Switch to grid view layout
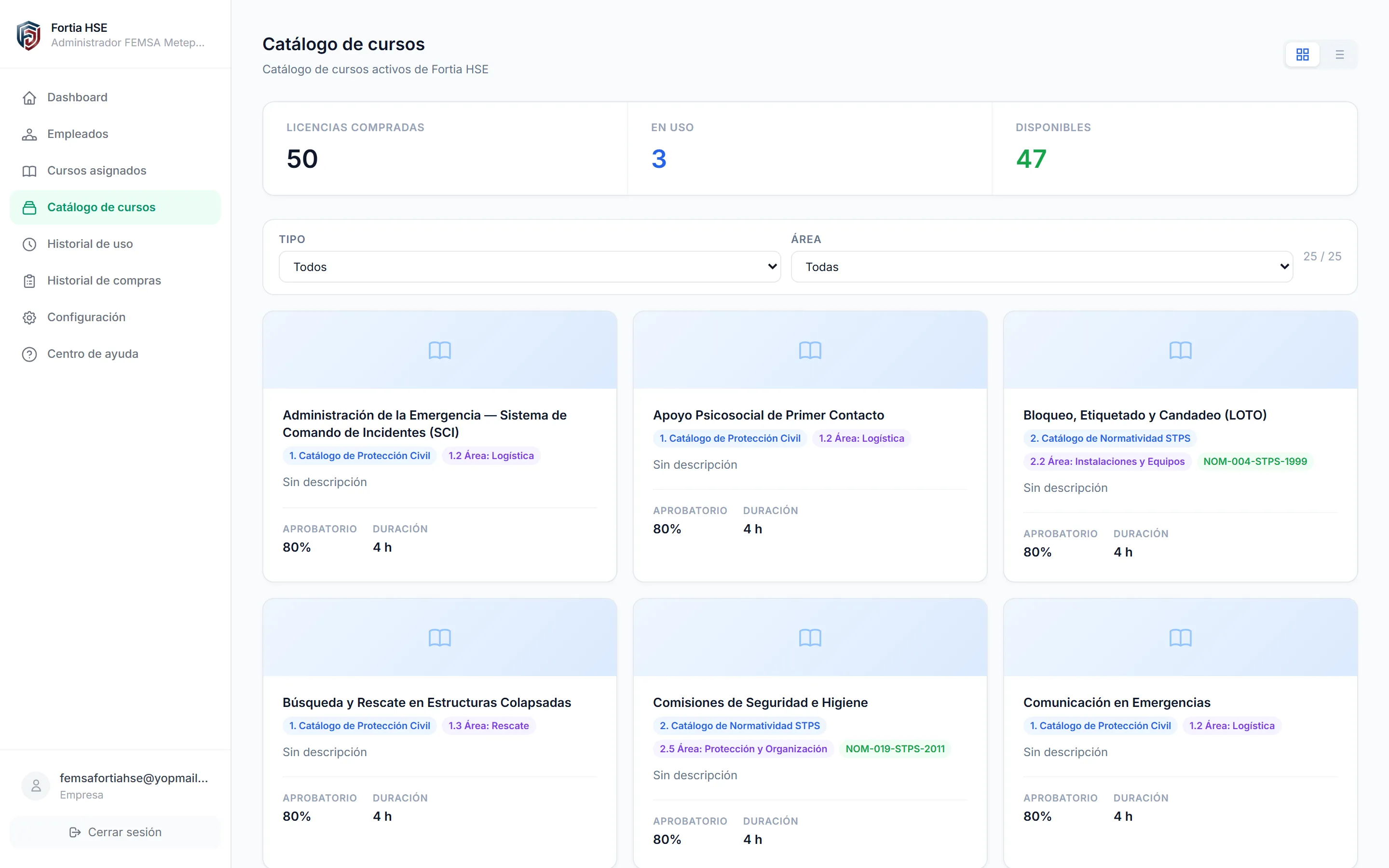 tap(1302, 54)
